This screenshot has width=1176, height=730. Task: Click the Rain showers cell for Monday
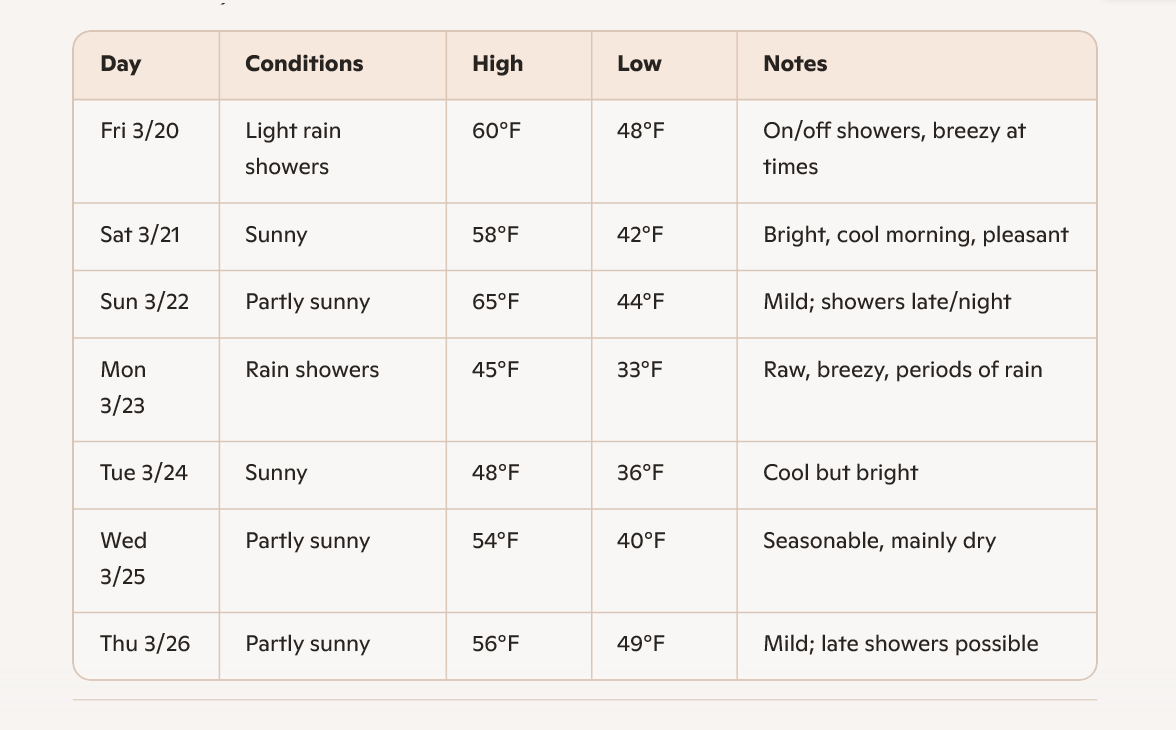(x=312, y=370)
